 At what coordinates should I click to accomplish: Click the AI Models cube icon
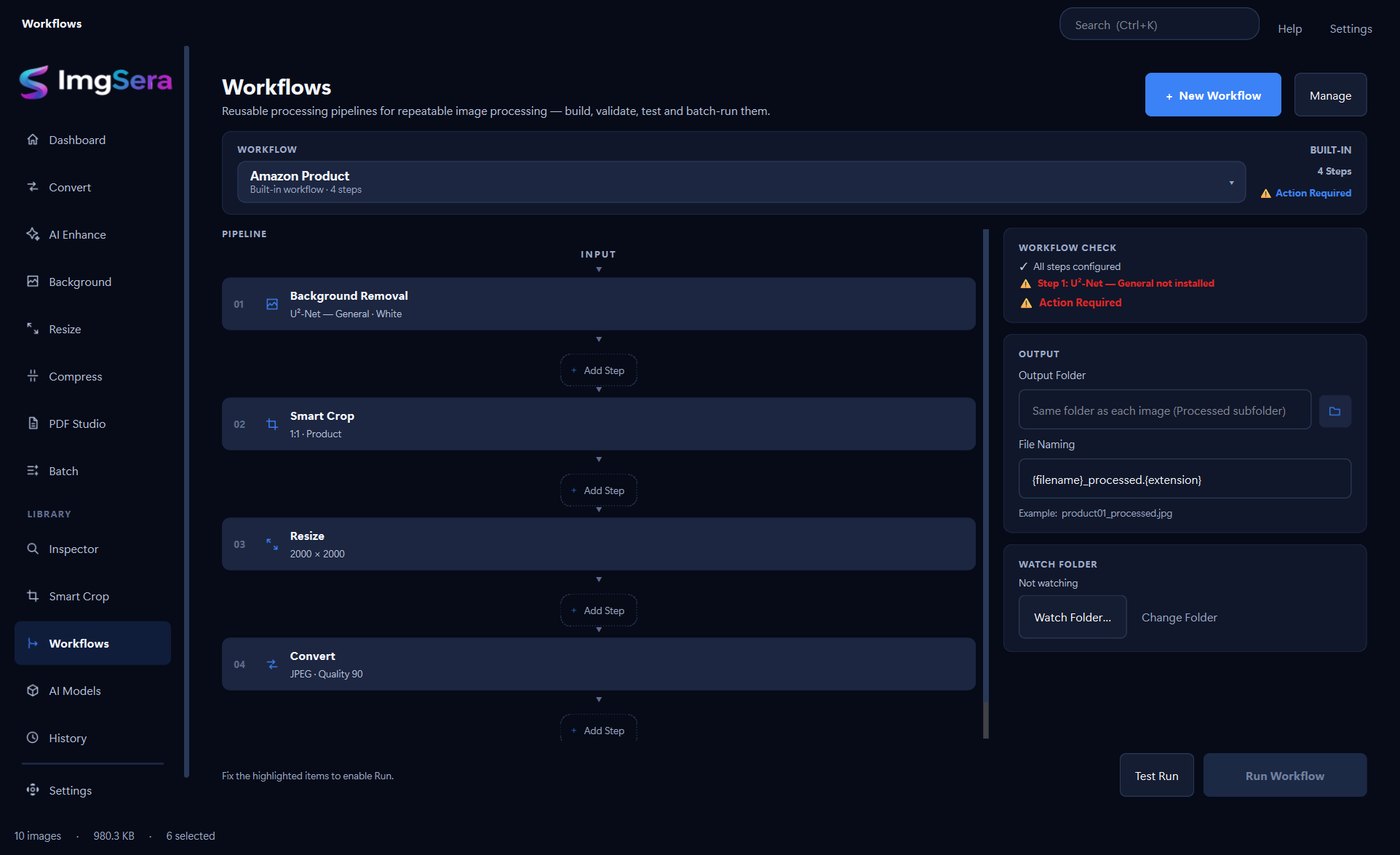(x=32, y=691)
